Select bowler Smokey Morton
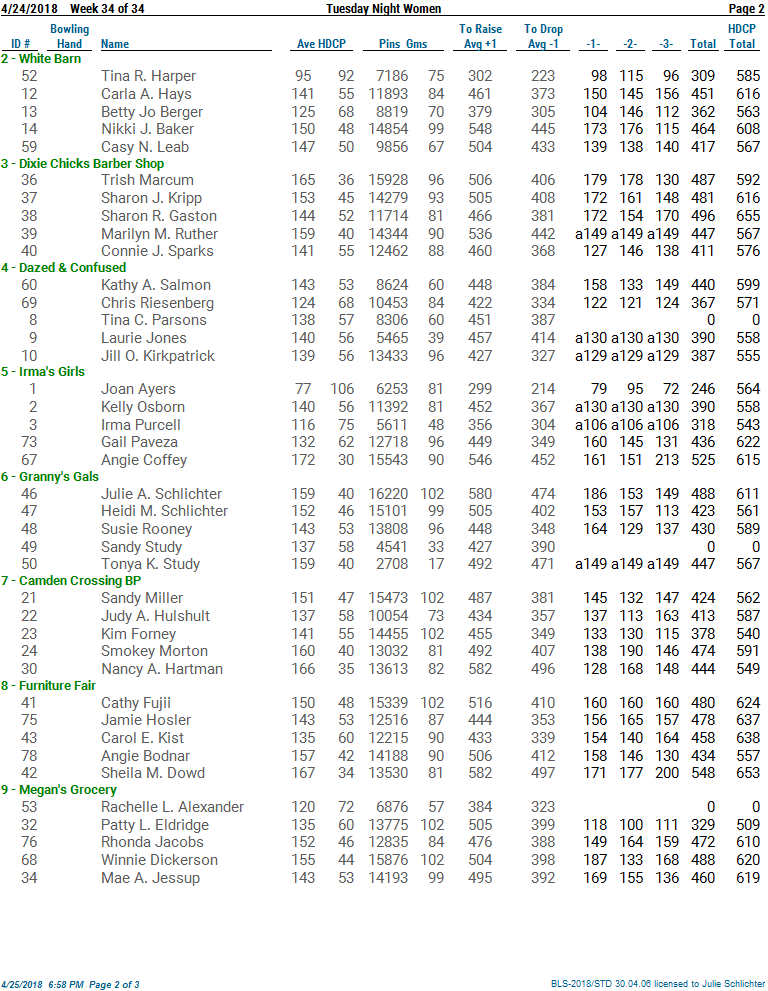 tap(154, 651)
